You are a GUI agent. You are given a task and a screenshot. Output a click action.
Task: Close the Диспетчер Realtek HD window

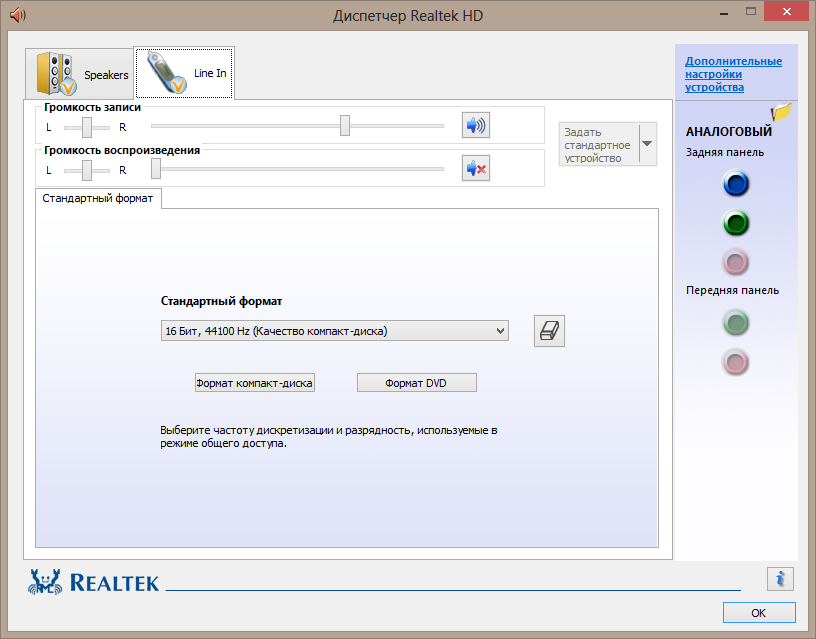pos(786,11)
